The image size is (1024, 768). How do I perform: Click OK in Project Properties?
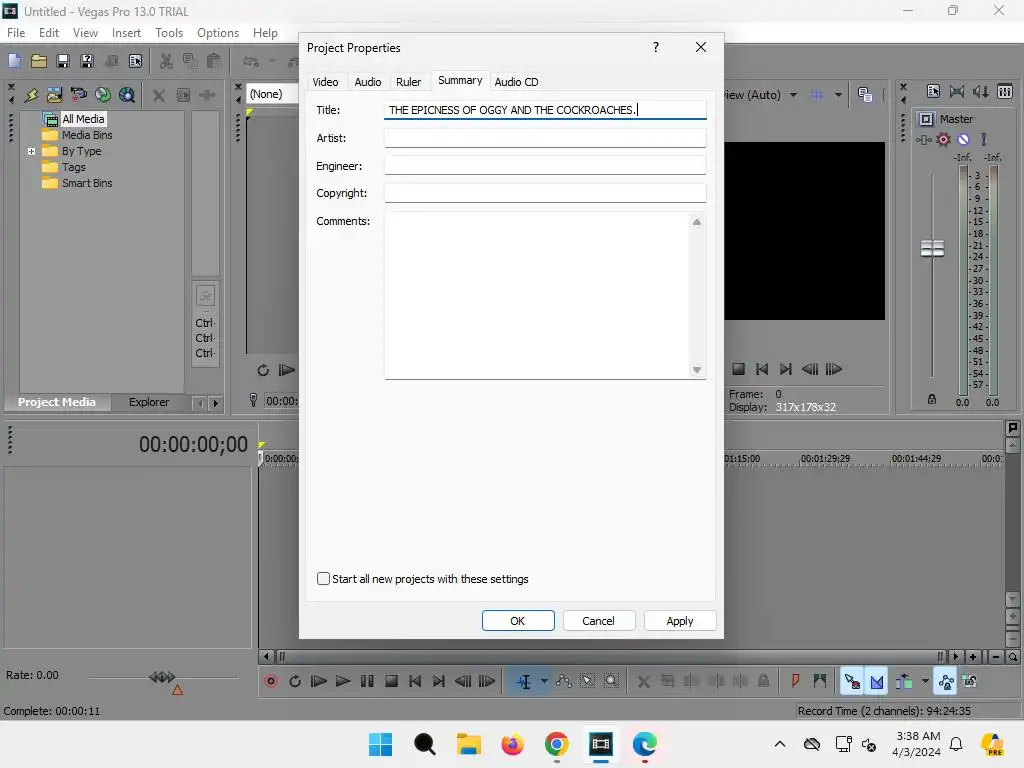coord(518,620)
